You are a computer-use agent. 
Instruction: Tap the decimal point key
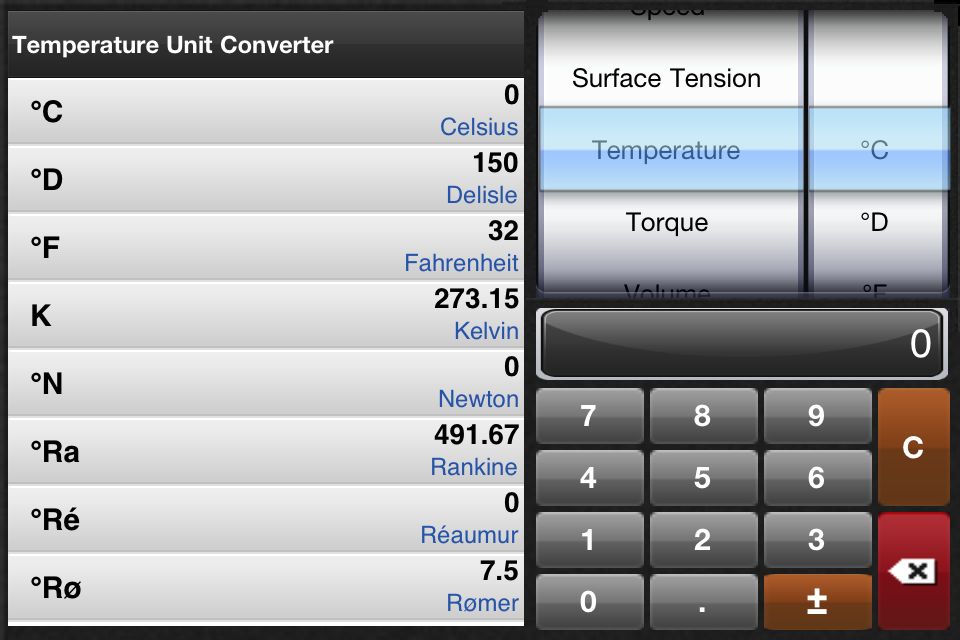click(x=703, y=601)
